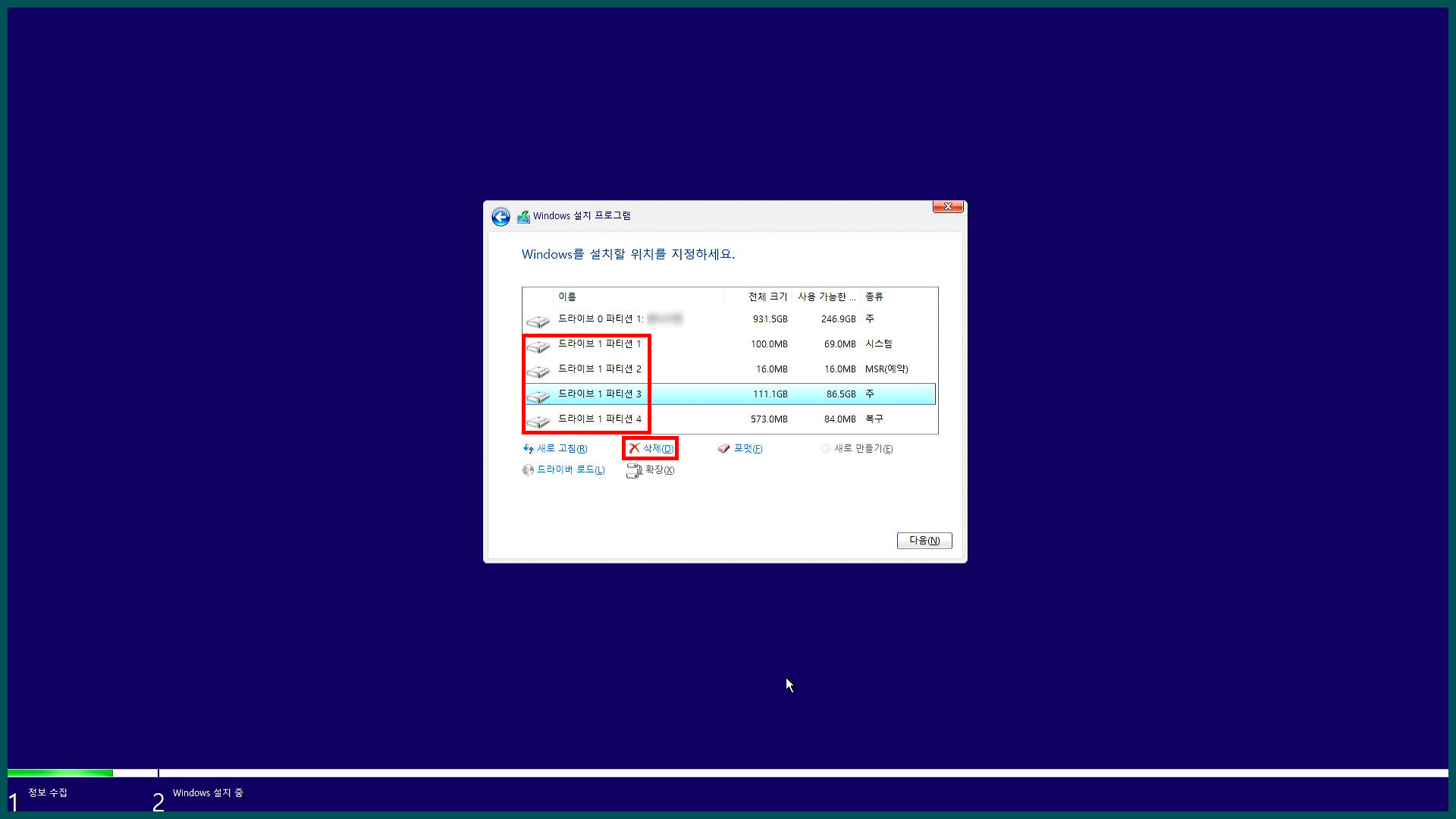Click the drive icon for 드라이브 1 파티션 1
The width and height of the screenshot is (1456, 819).
[538, 347]
